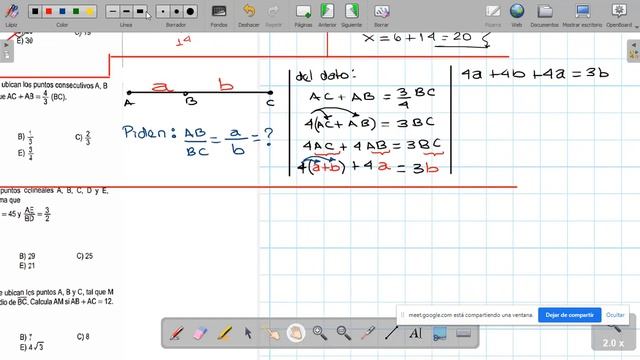640x360 pixels.
Task: Click Mostrar escritorio to show desktop
Action: click(x=582, y=15)
